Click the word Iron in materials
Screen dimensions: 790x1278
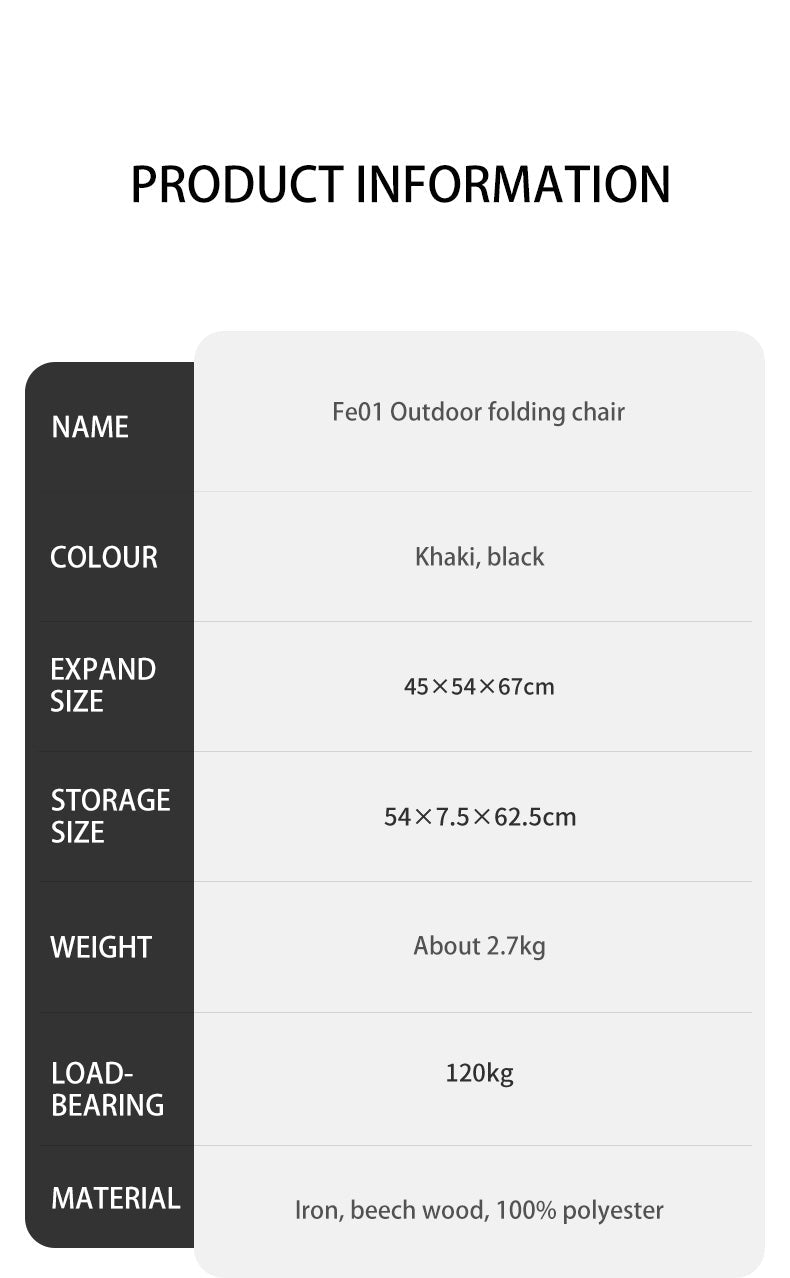[x=319, y=1211]
